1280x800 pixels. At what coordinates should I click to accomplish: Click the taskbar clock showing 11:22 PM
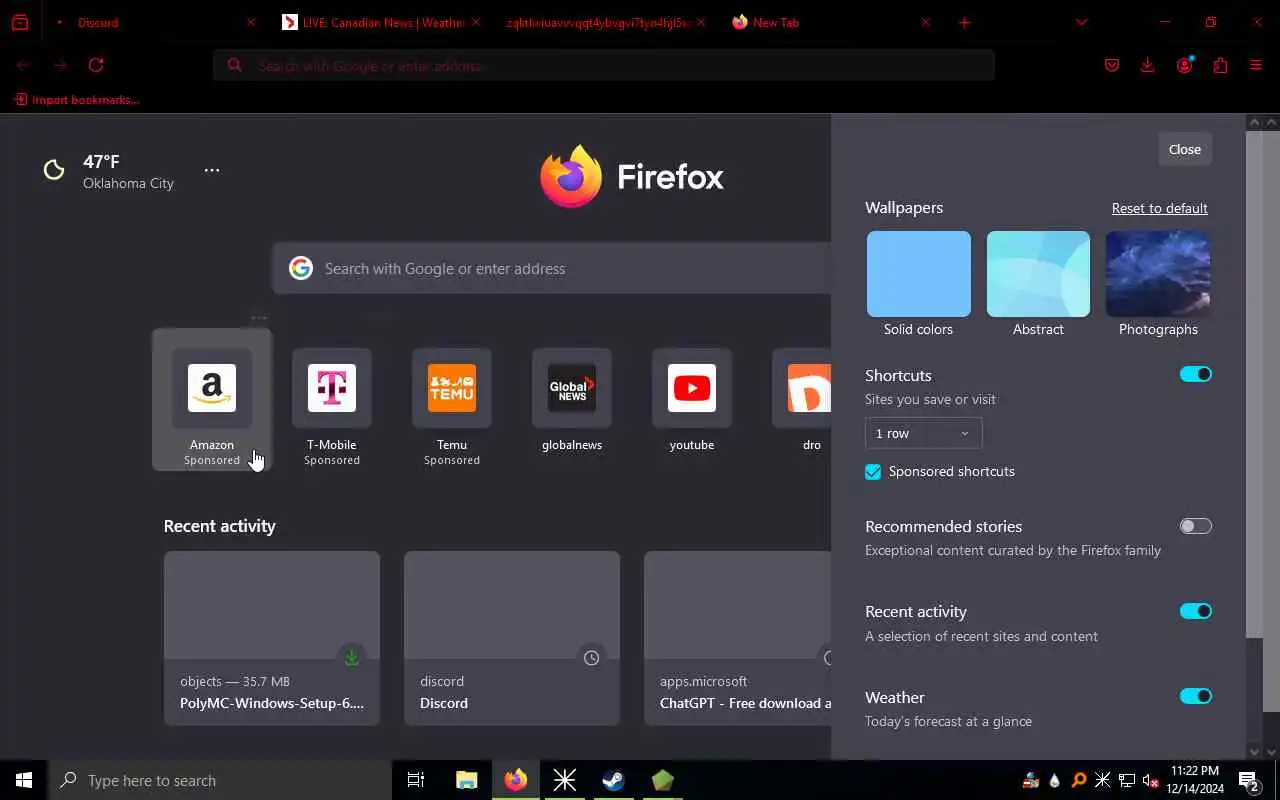[x=1195, y=780]
